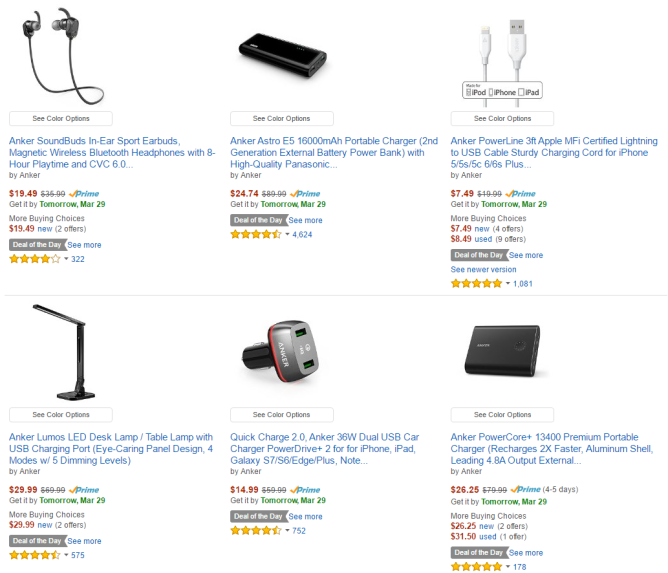Expand rating dropdown arrow beside 4,624 reviews
The image size is (668, 573).
coord(287,234)
